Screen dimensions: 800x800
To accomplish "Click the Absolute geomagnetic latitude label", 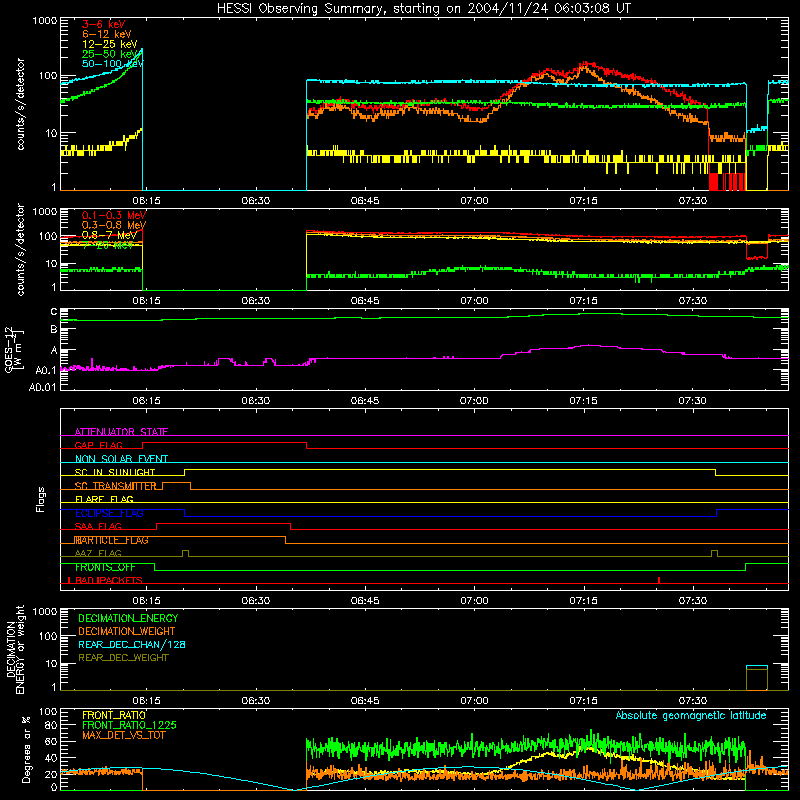I will pyautogui.click(x=691, y=715).
